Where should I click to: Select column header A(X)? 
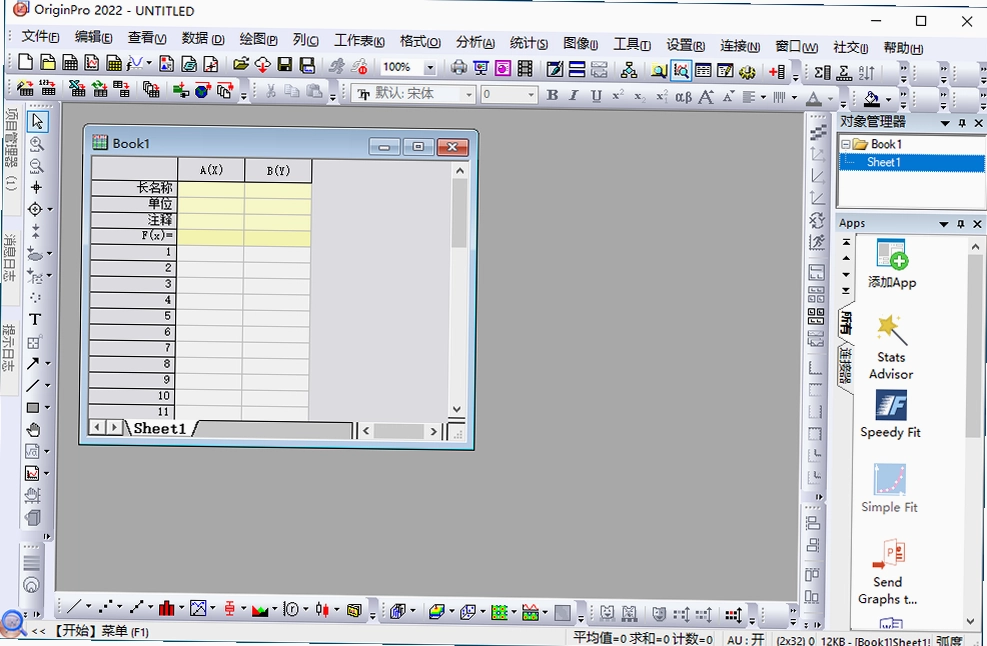point(212,170)
